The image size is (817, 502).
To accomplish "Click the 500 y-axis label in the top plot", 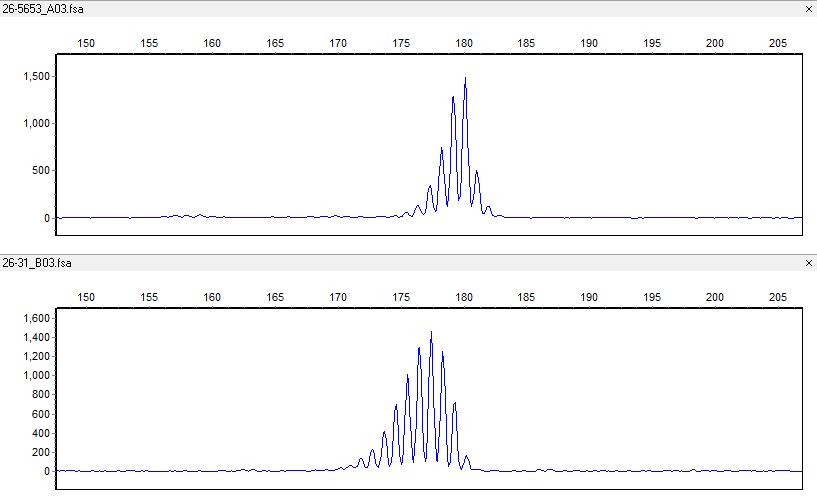I will (39, 170).
